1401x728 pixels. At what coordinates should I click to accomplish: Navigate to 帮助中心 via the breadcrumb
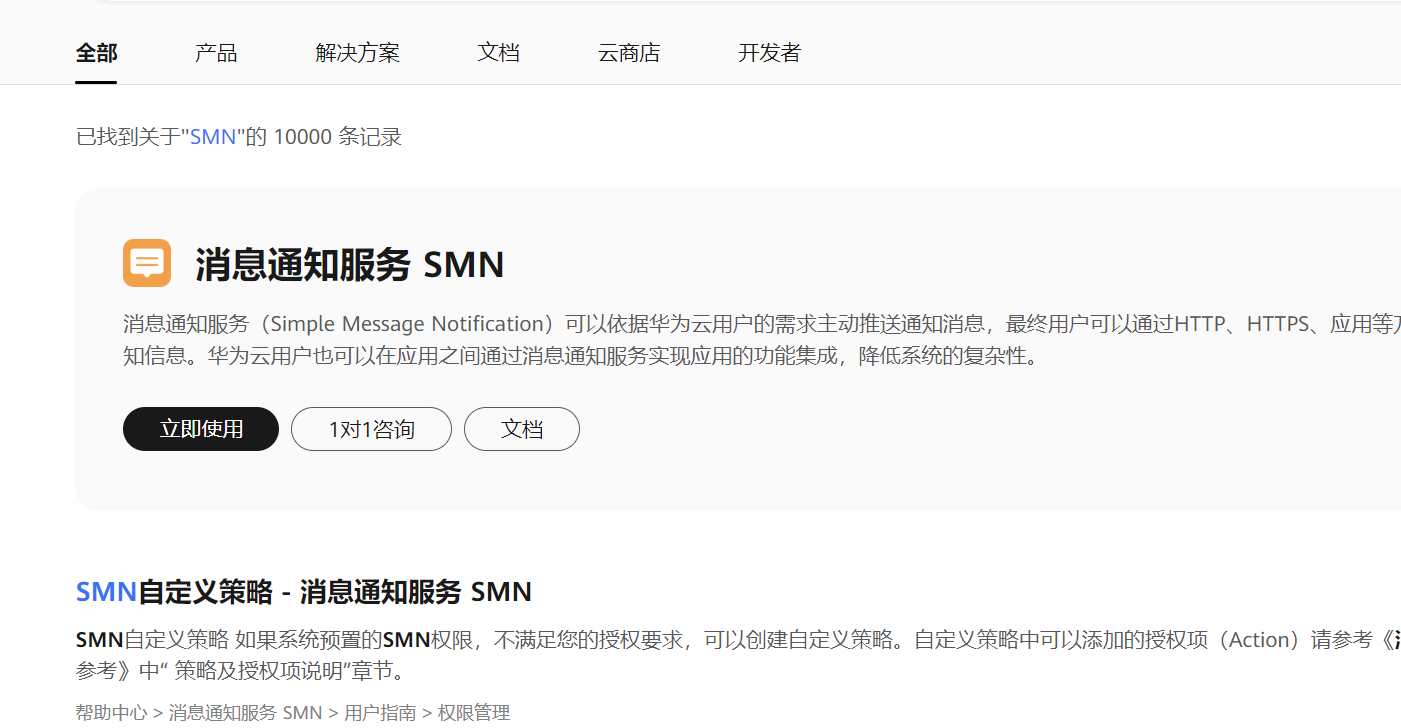coord(111,712)
